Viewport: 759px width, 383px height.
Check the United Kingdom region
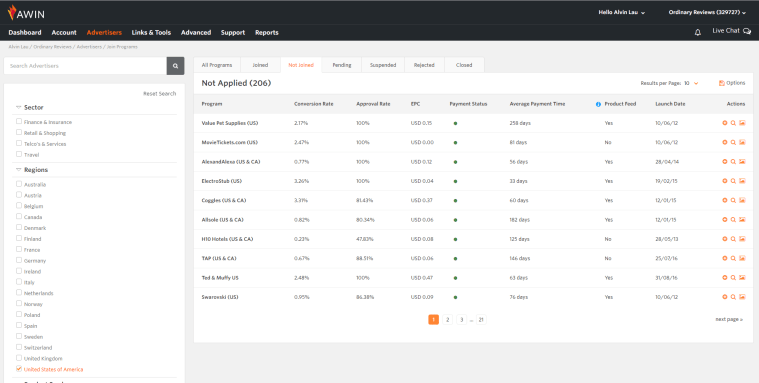click(19, 358)
